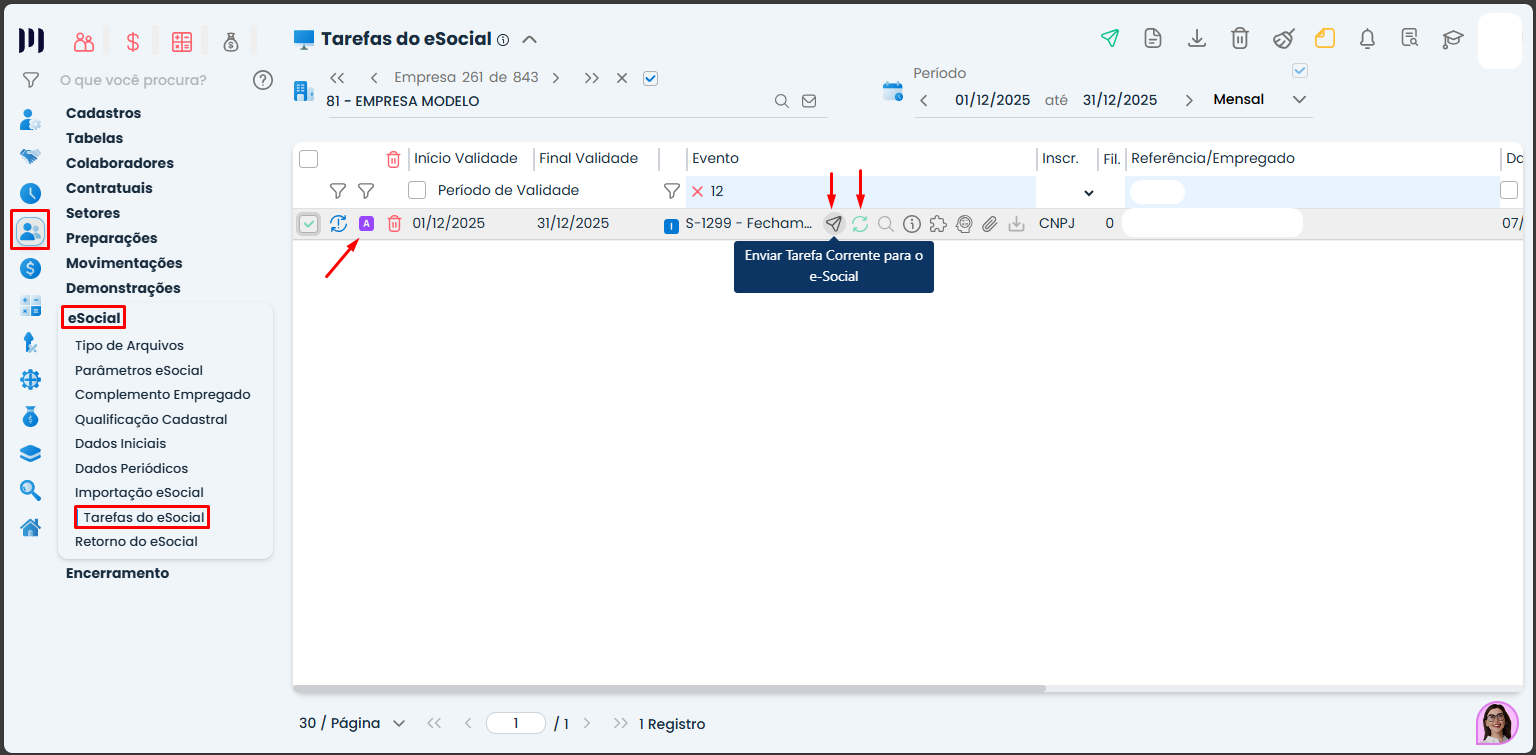1536x755 pixels.
Task: Toggle the Período de Validade checkbox
Action: pyautogui.click(x=417, y=190)
